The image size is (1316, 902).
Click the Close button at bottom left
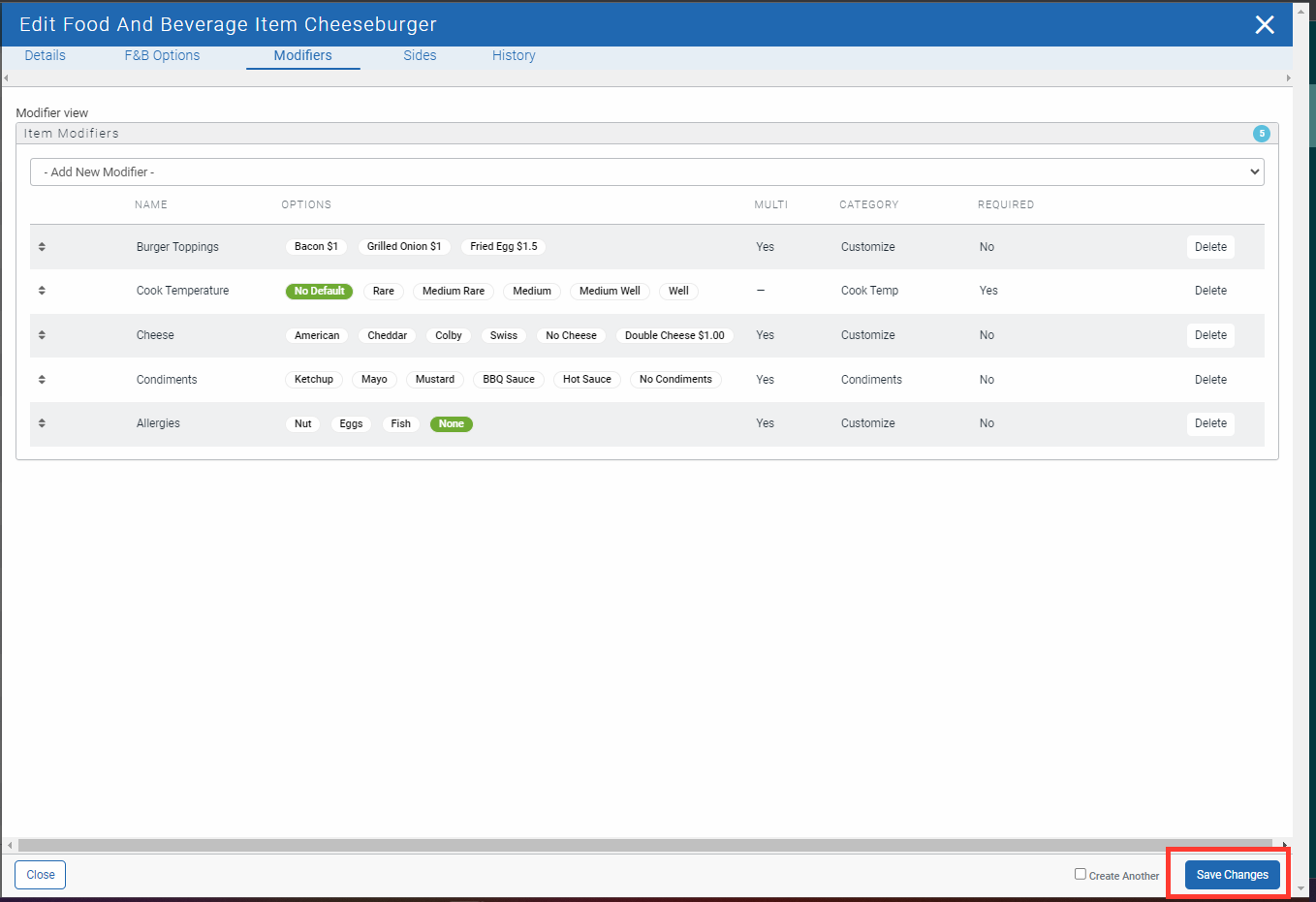41,875
